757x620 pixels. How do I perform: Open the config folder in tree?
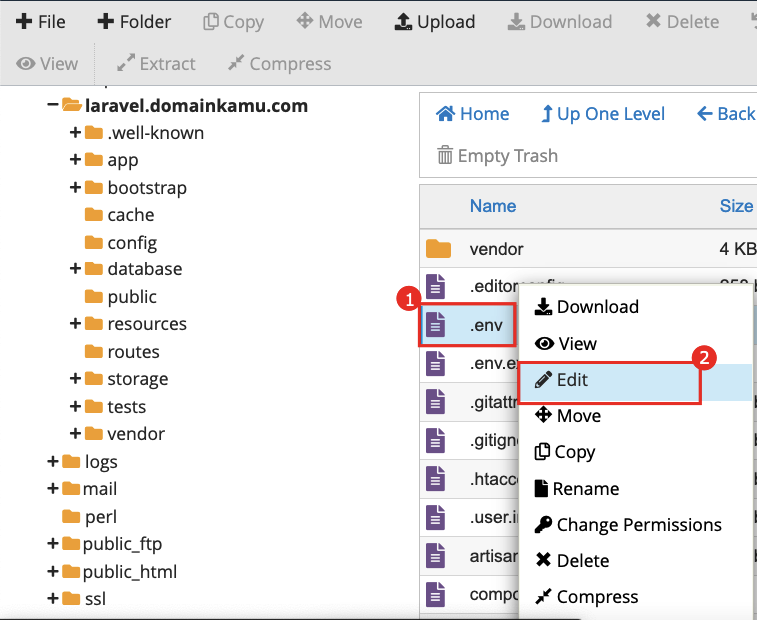pyautogui.click(x=121, y=242)
